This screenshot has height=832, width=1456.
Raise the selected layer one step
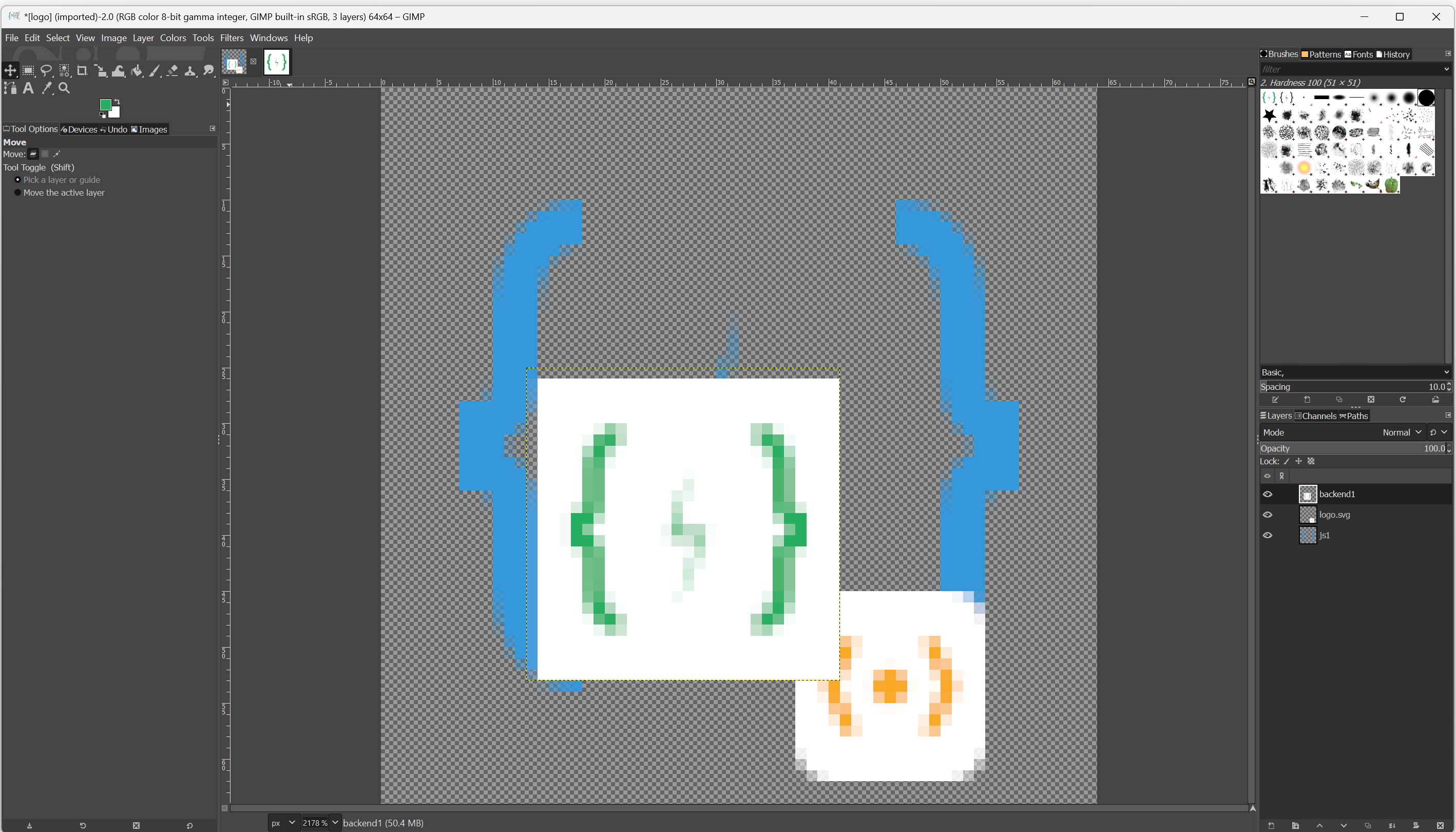click(x=1319, y=826)
